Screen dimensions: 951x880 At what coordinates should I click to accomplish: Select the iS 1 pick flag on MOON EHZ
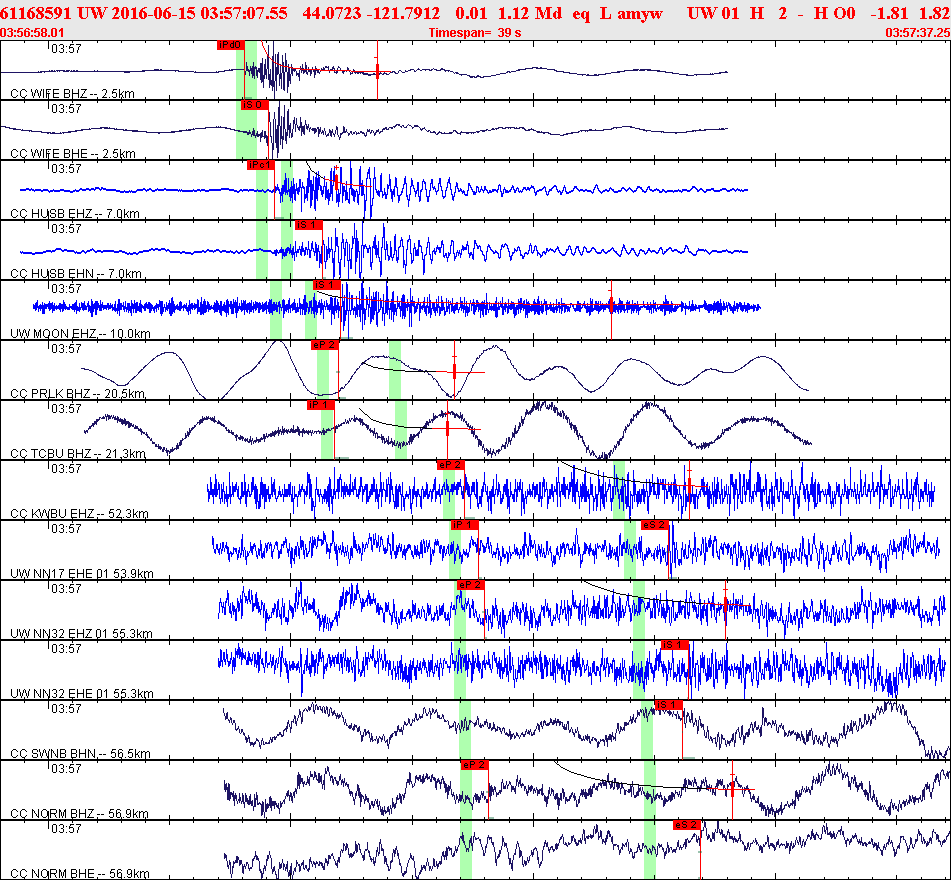click(x=327, y=285)
